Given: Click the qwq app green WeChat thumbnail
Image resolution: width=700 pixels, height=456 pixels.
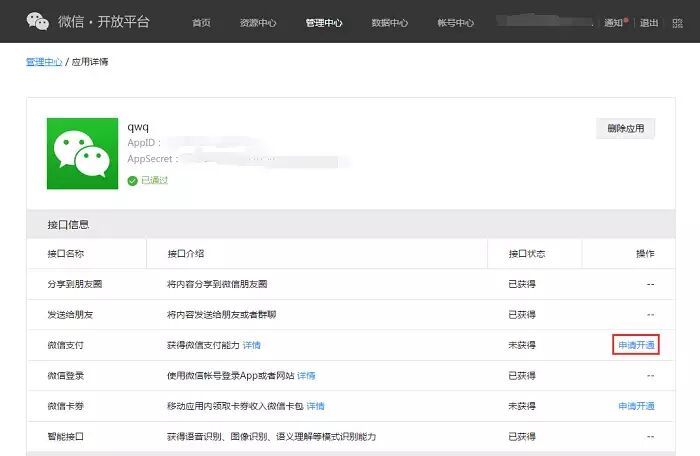Looking at the screenshot, I should (x=83, y=153).
